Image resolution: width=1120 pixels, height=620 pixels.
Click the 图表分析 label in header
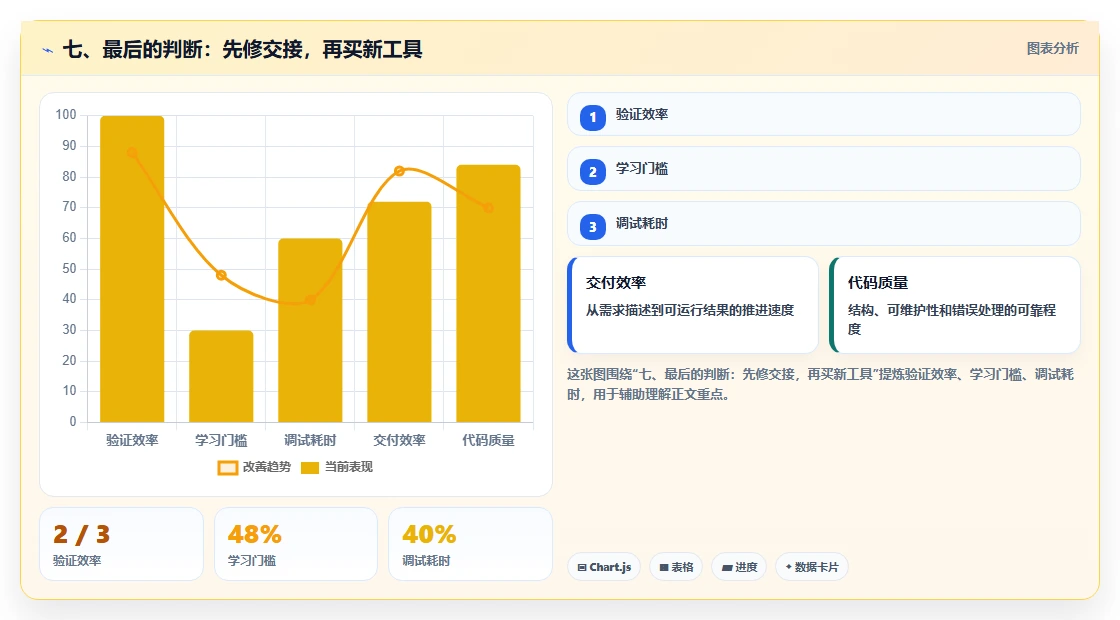(x=1052, y=49)
